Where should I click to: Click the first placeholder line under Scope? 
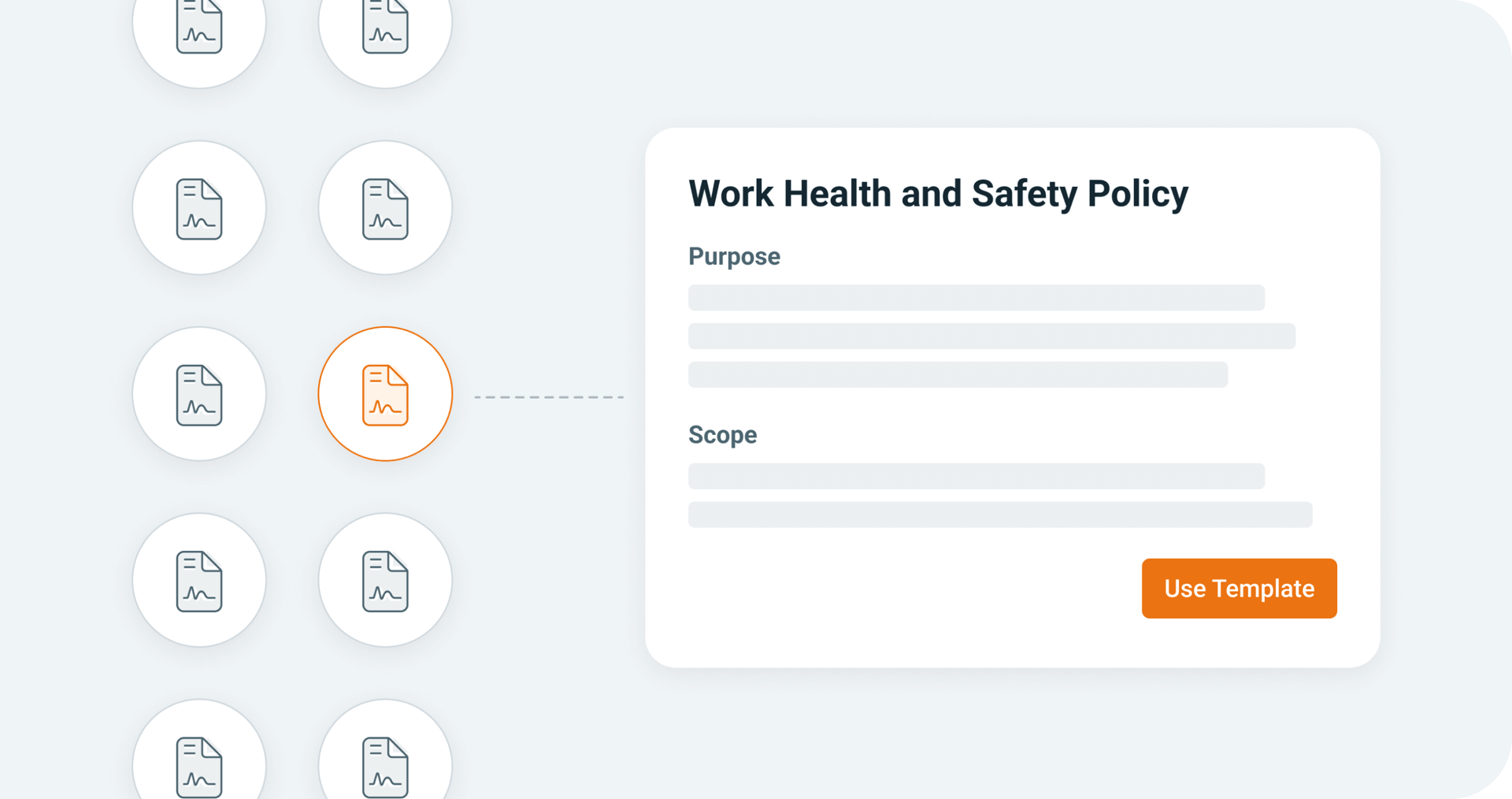[976, 477]
